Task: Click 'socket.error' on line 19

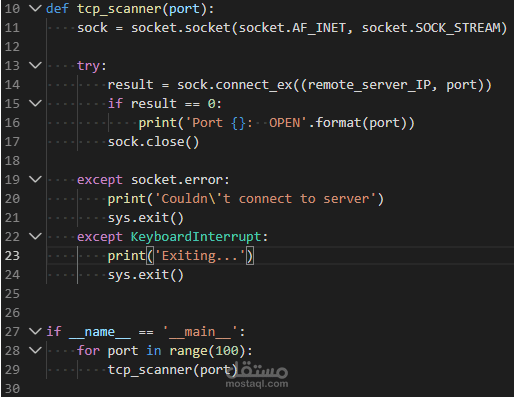Action: coord(177,180)
